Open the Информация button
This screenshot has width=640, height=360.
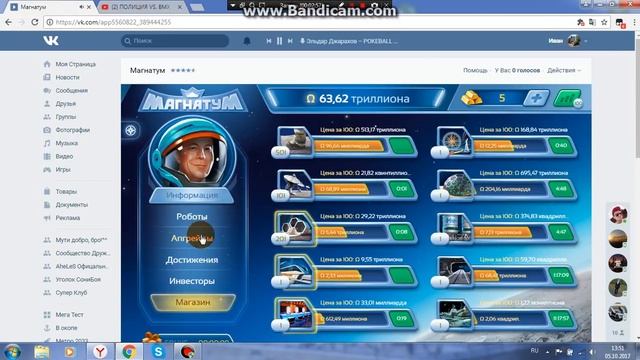tap(192, 196)
